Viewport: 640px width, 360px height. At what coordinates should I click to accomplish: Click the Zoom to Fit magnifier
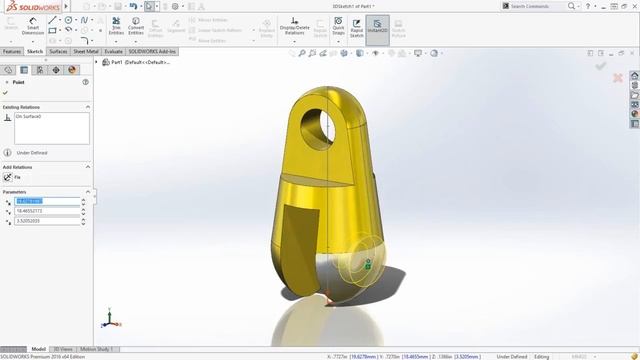coord(302,53)
